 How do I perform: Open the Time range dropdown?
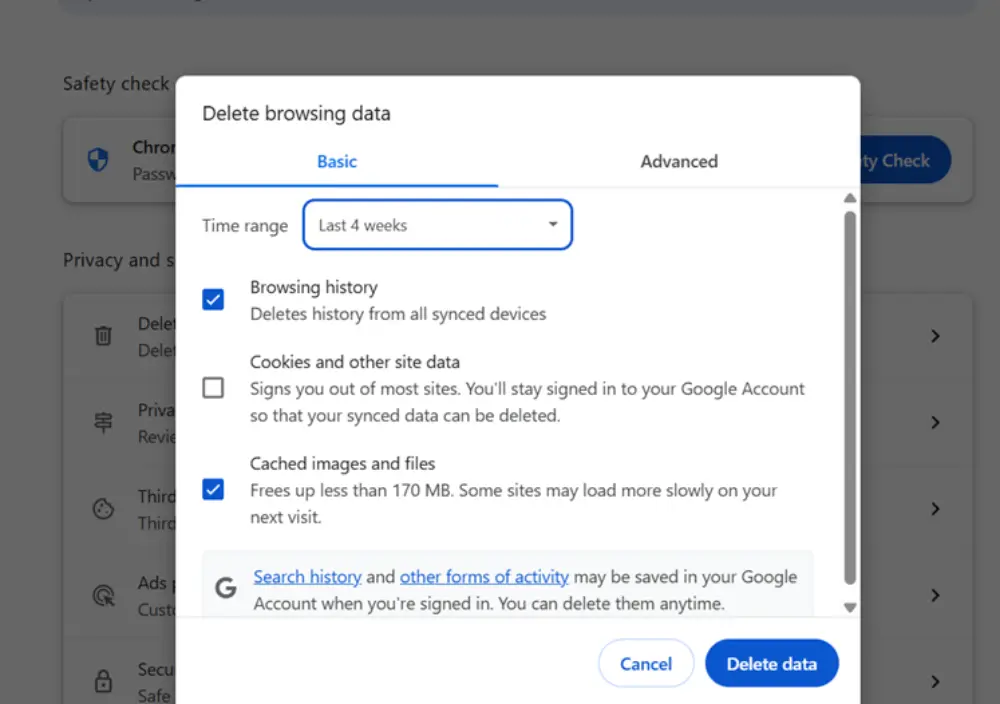(x=437, y=225)
